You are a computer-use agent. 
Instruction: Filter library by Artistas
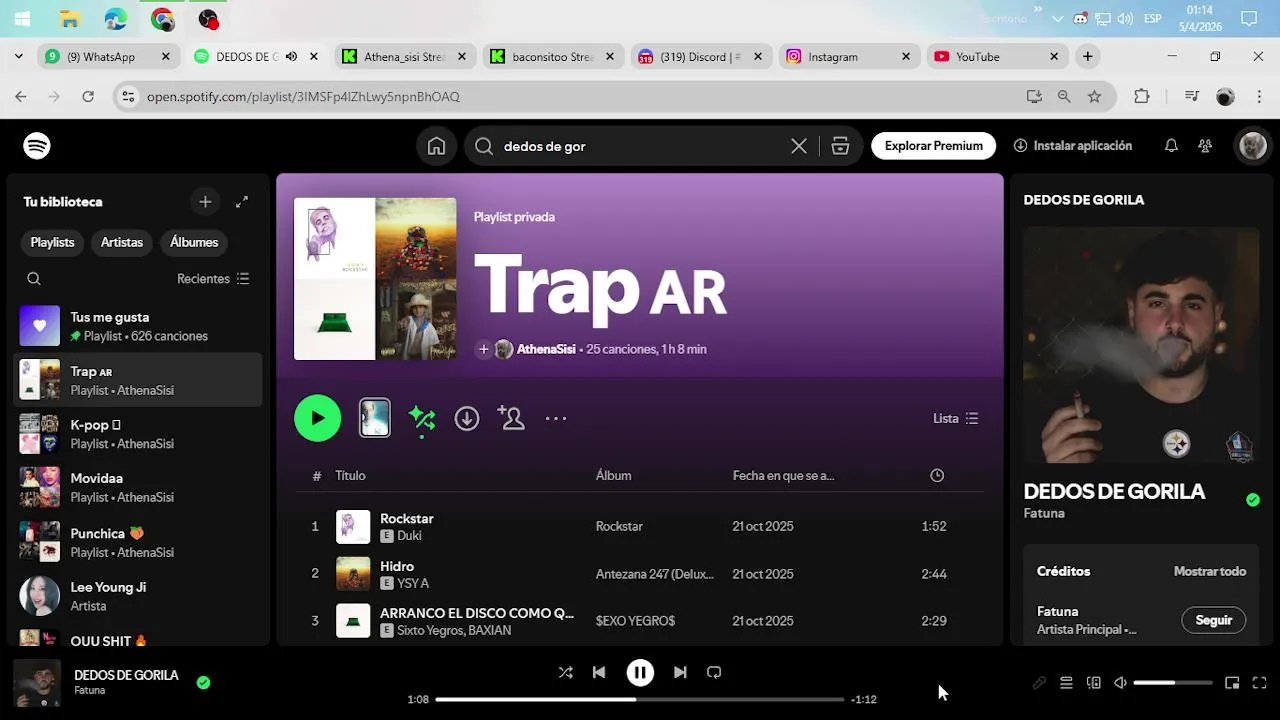[122, 242]
